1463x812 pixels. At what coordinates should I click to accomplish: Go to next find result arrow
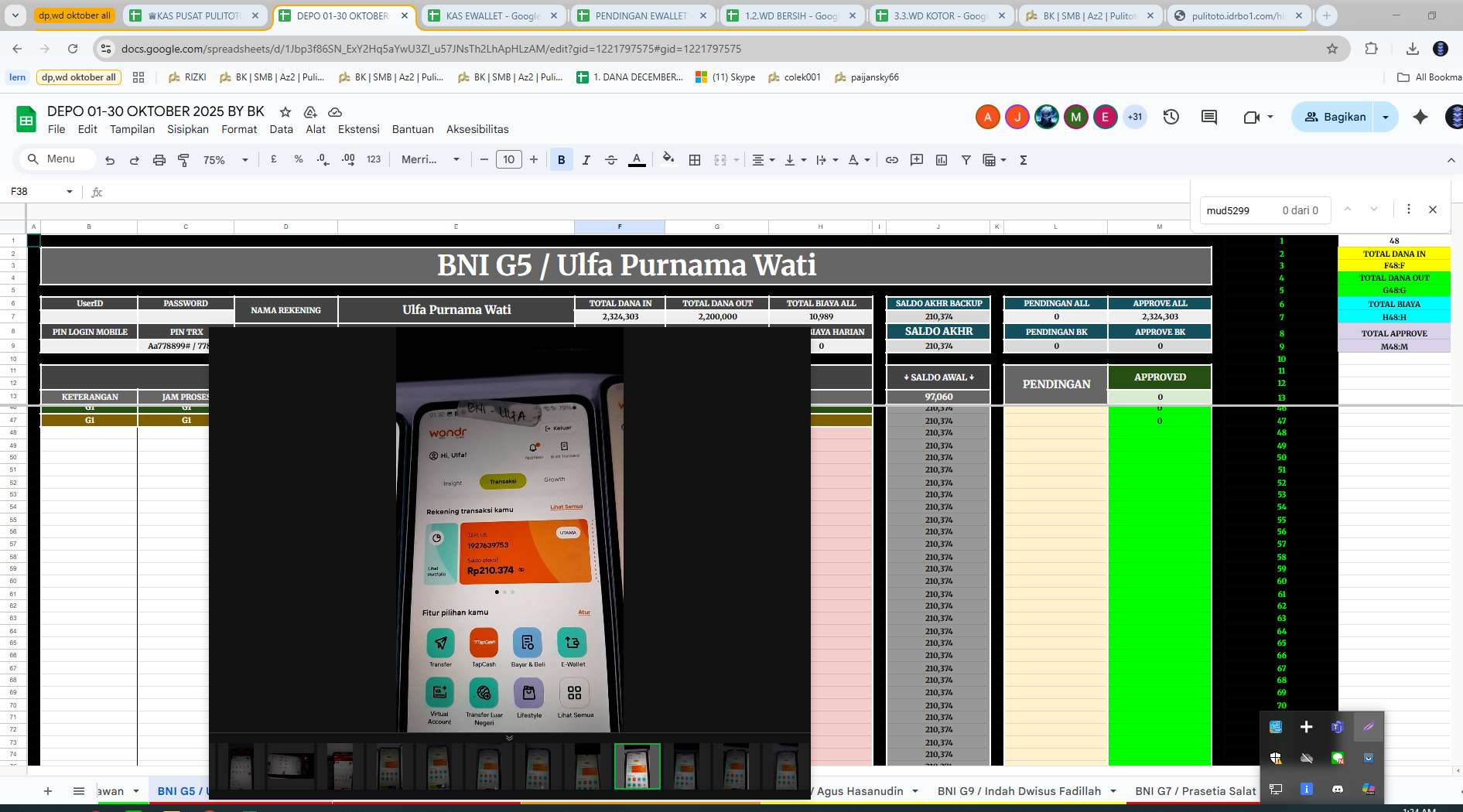point(1374,210)
